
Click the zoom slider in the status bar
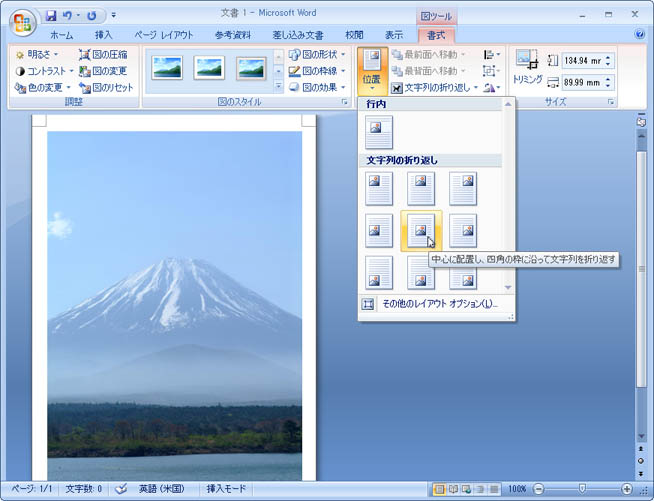click(581, 489)
